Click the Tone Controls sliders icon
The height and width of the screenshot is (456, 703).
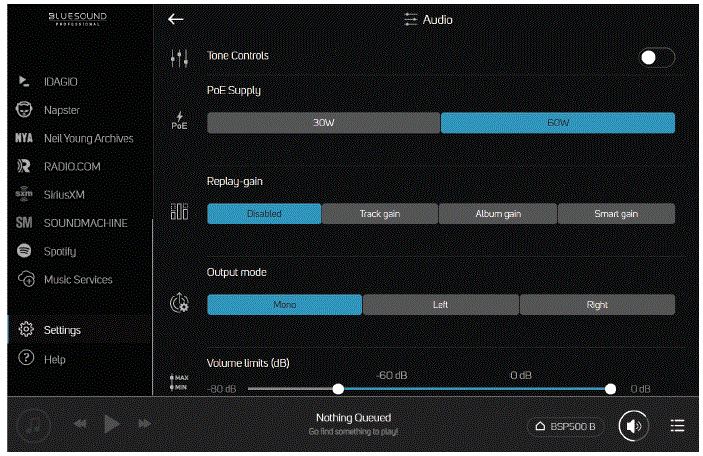pyautogui.click(x=179, y=58)
